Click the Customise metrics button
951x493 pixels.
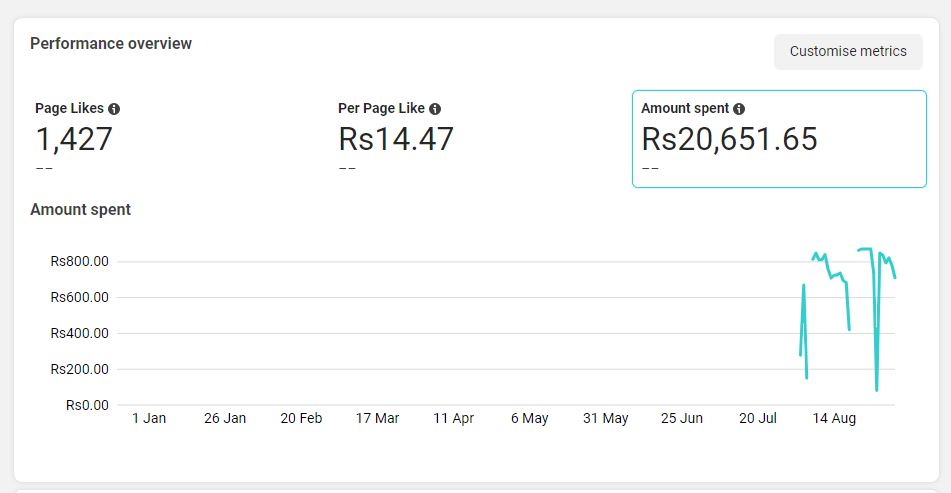[848, 52]
